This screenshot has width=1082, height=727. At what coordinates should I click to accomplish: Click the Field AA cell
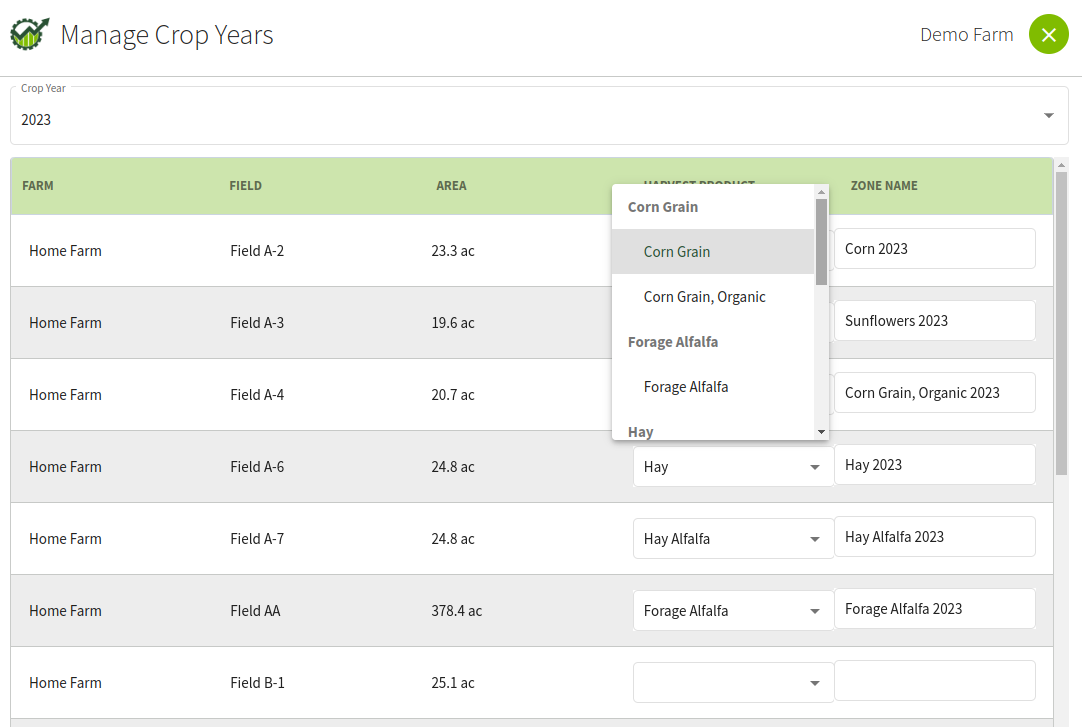[x=255, y=610]
